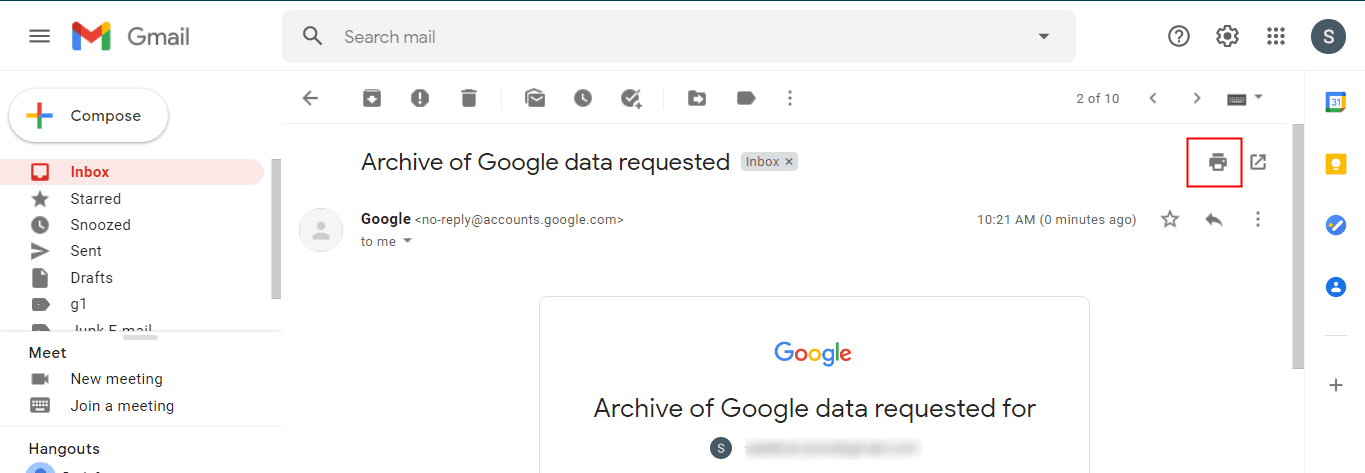Viewport: 1365px width, 473px height.
Task: Mark the email as unread
Action: tap(535, 98)
